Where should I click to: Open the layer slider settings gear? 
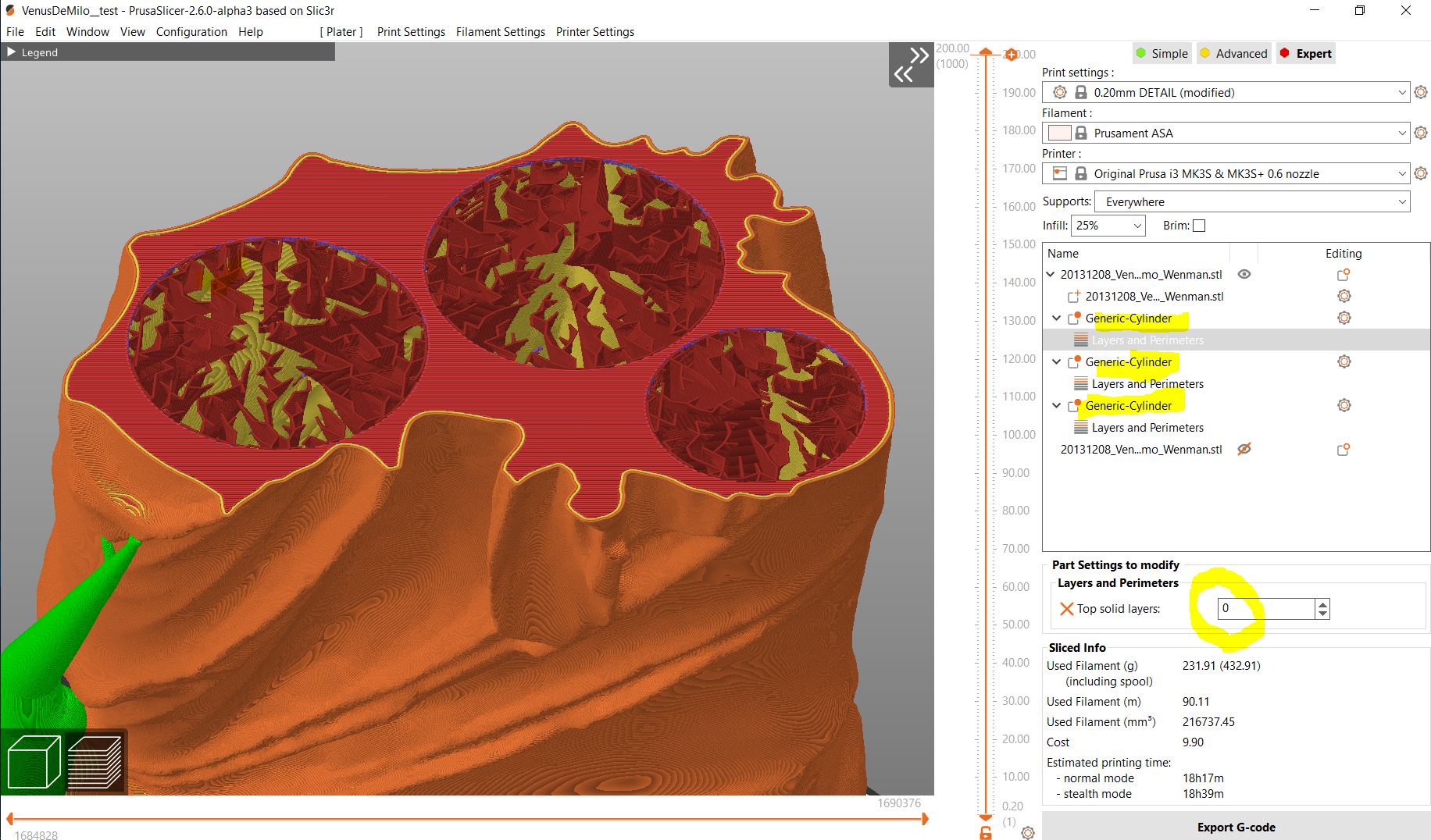point(1028,833)
